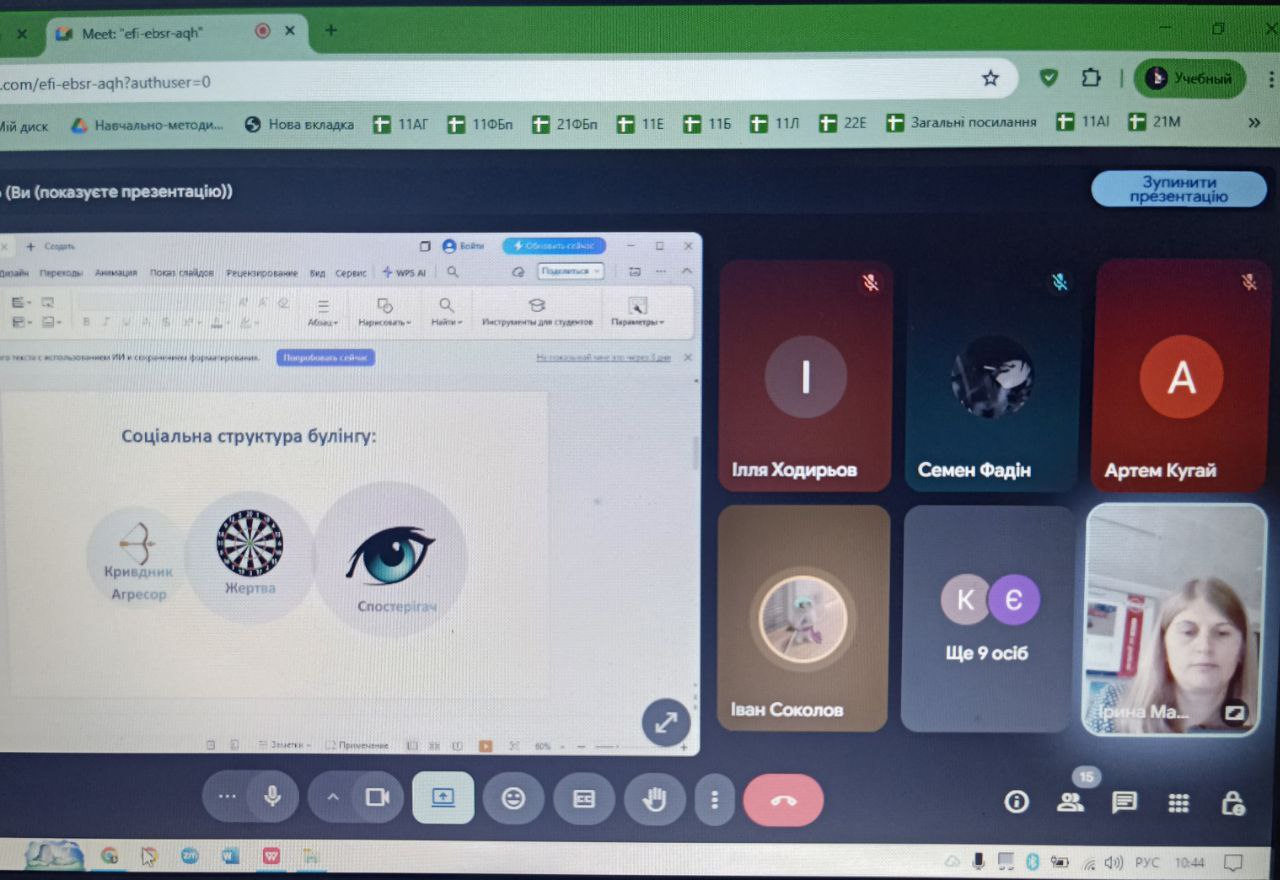Raise hand in the meeting
Viewport: 1280px width, 880px height.
[655, 798]
